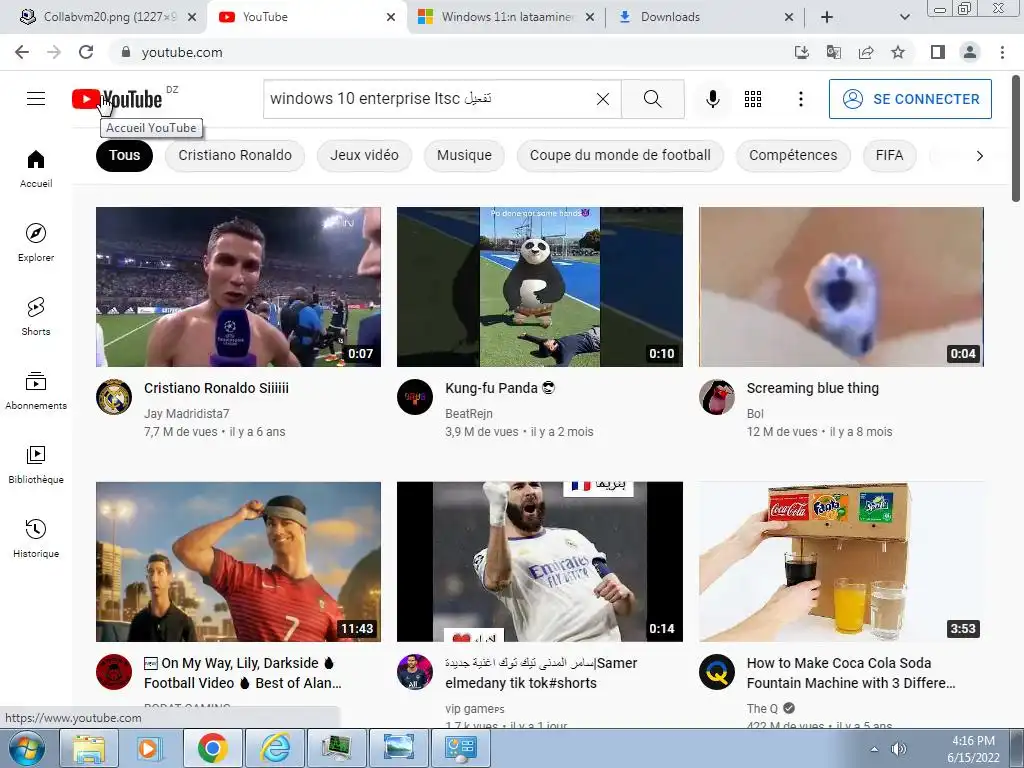
Task: Clear the search box text
Action: tap(603, 99)
